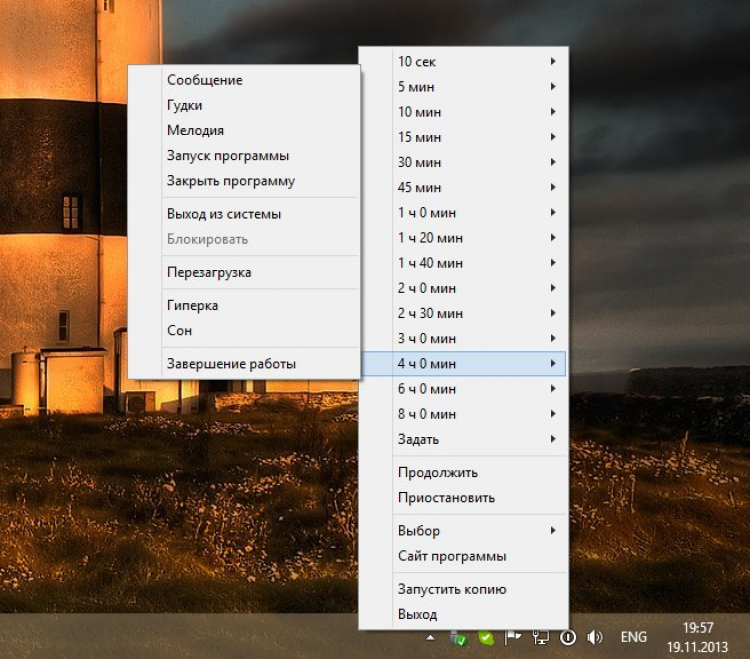Select Завершение работы
750x659 pixels.
pos(244,363)
